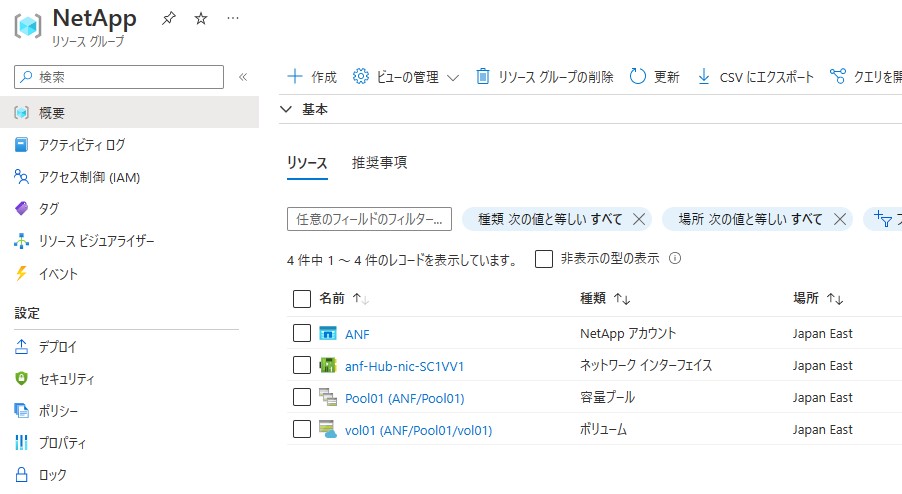Click the hidden types info icon
Viewport: 902px width, 494px height.
point(675,259)
